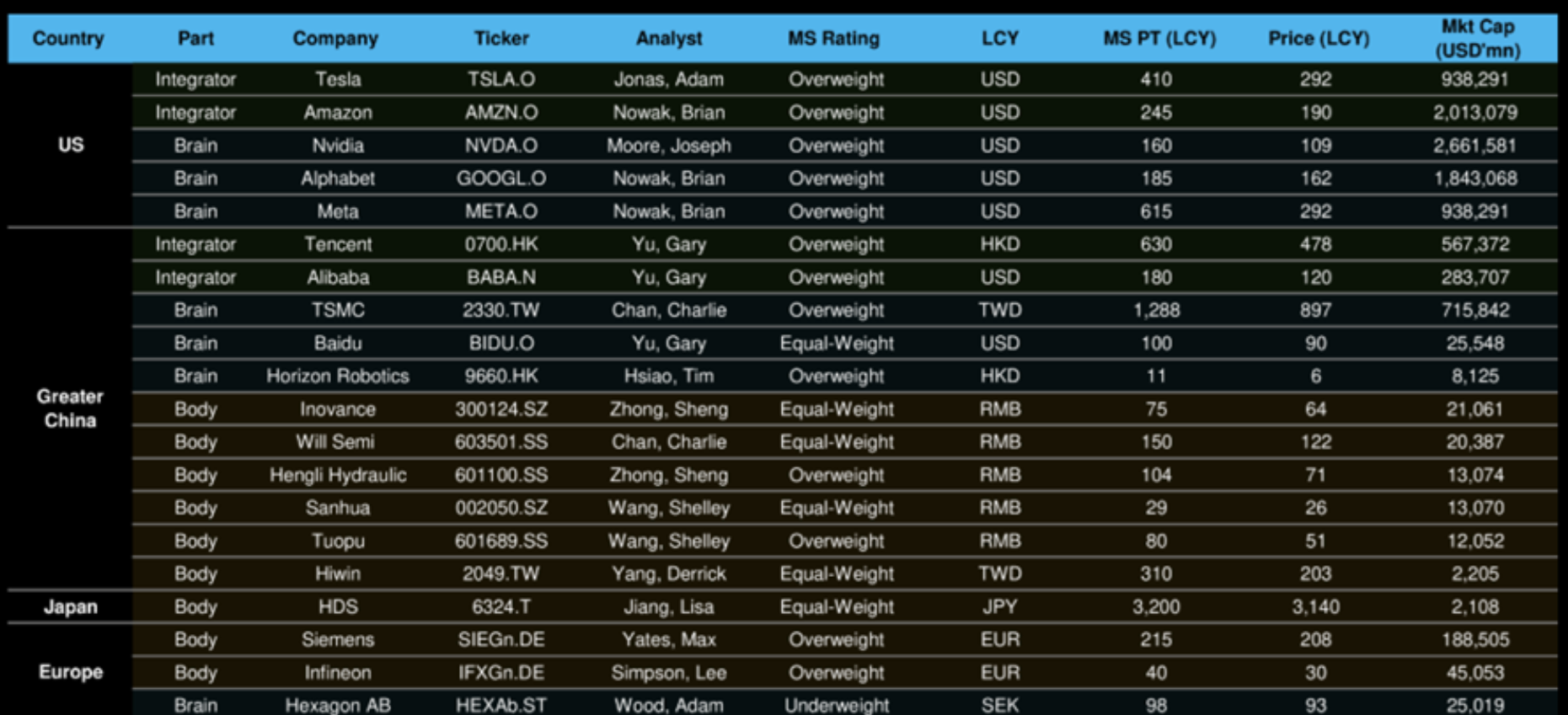Select ticker IFXGn.DE
The width and height of the screenshot is (1568, 715).
[501, 673]
